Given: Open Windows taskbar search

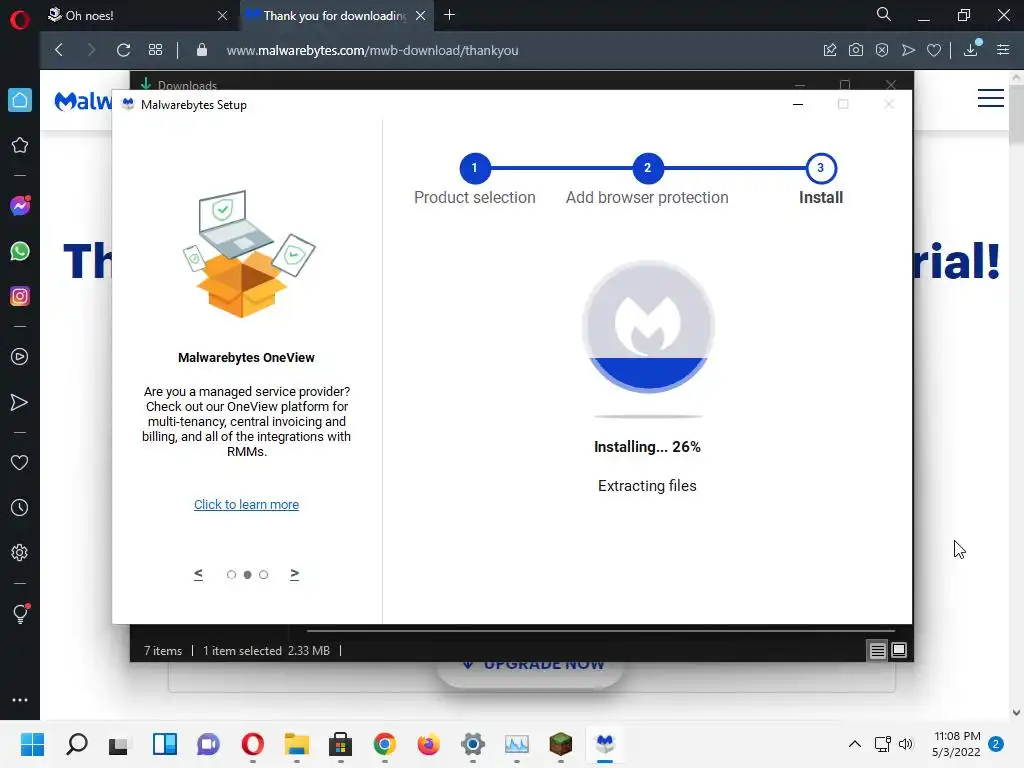Looking at the screenshot, I should (77, 744).
